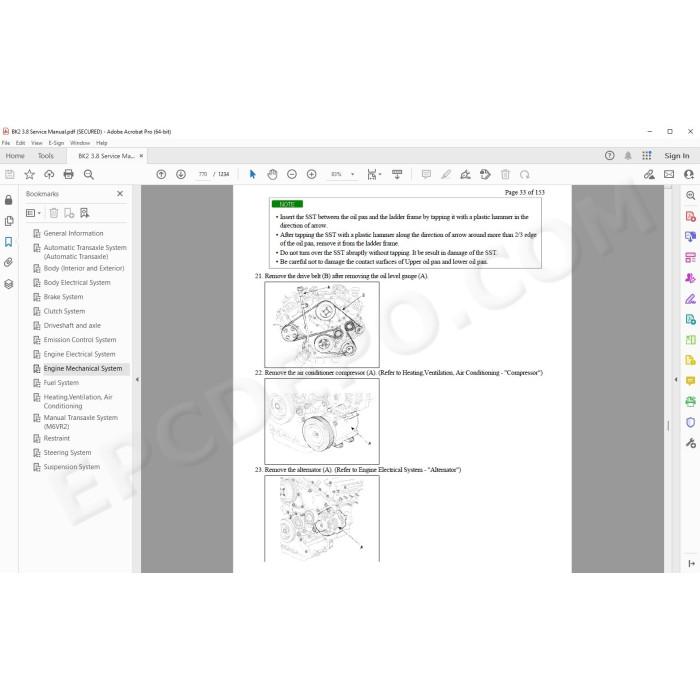Open the General Information bookmark
The image size is (700, 700).
(x=73, y=233)
